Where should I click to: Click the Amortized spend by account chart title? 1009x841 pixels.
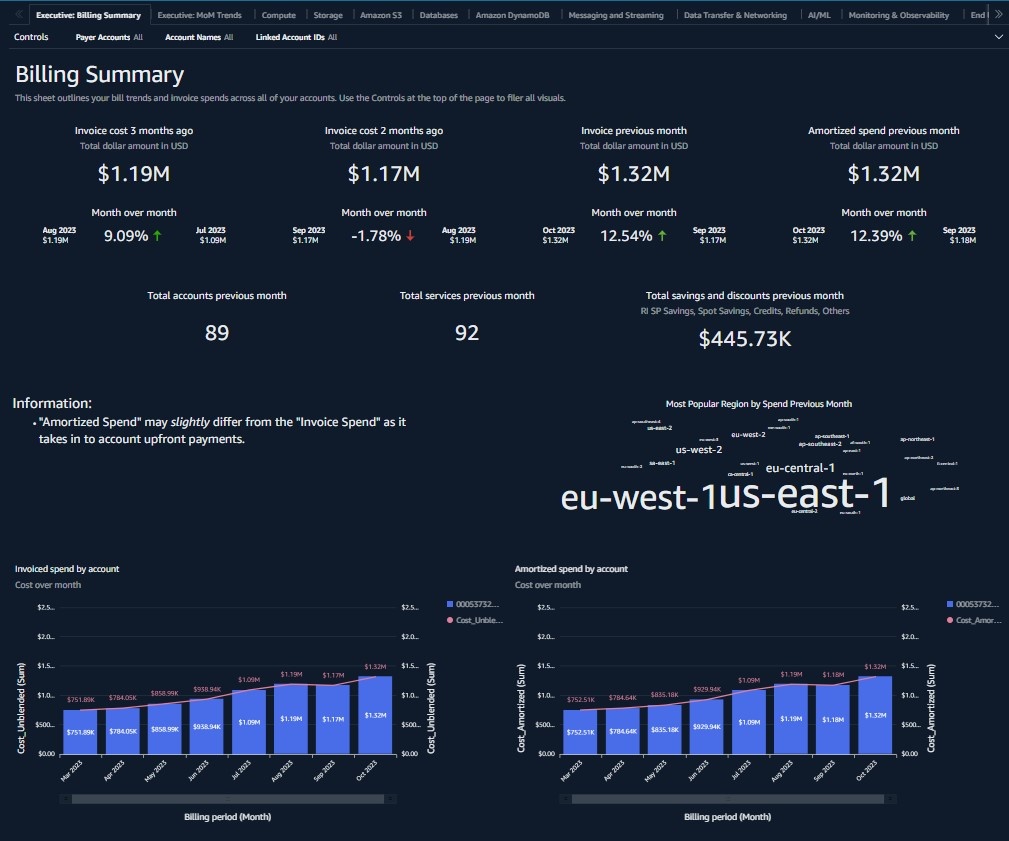pyautogui.click(x=571, y=569)
